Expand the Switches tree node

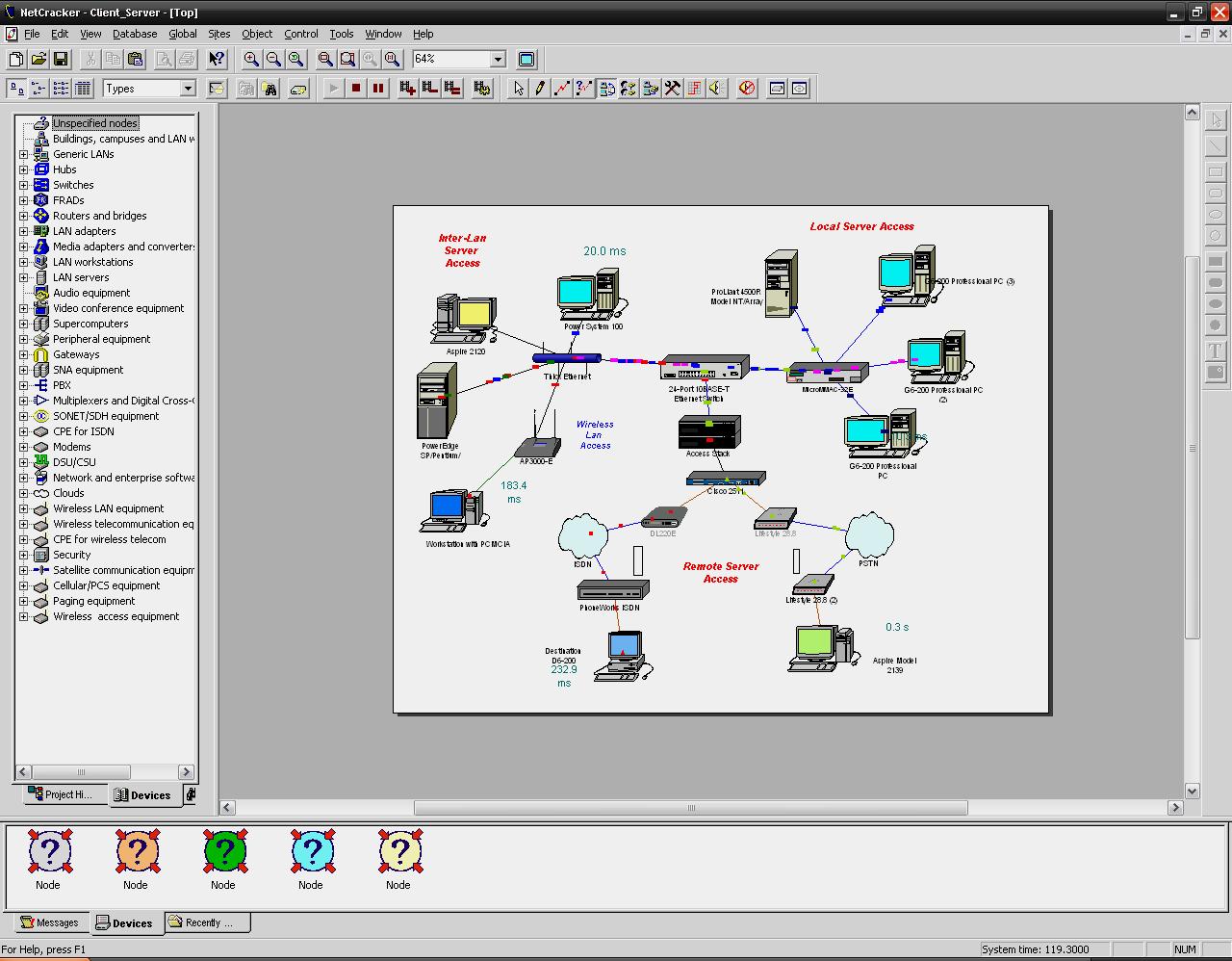[24, 185]
